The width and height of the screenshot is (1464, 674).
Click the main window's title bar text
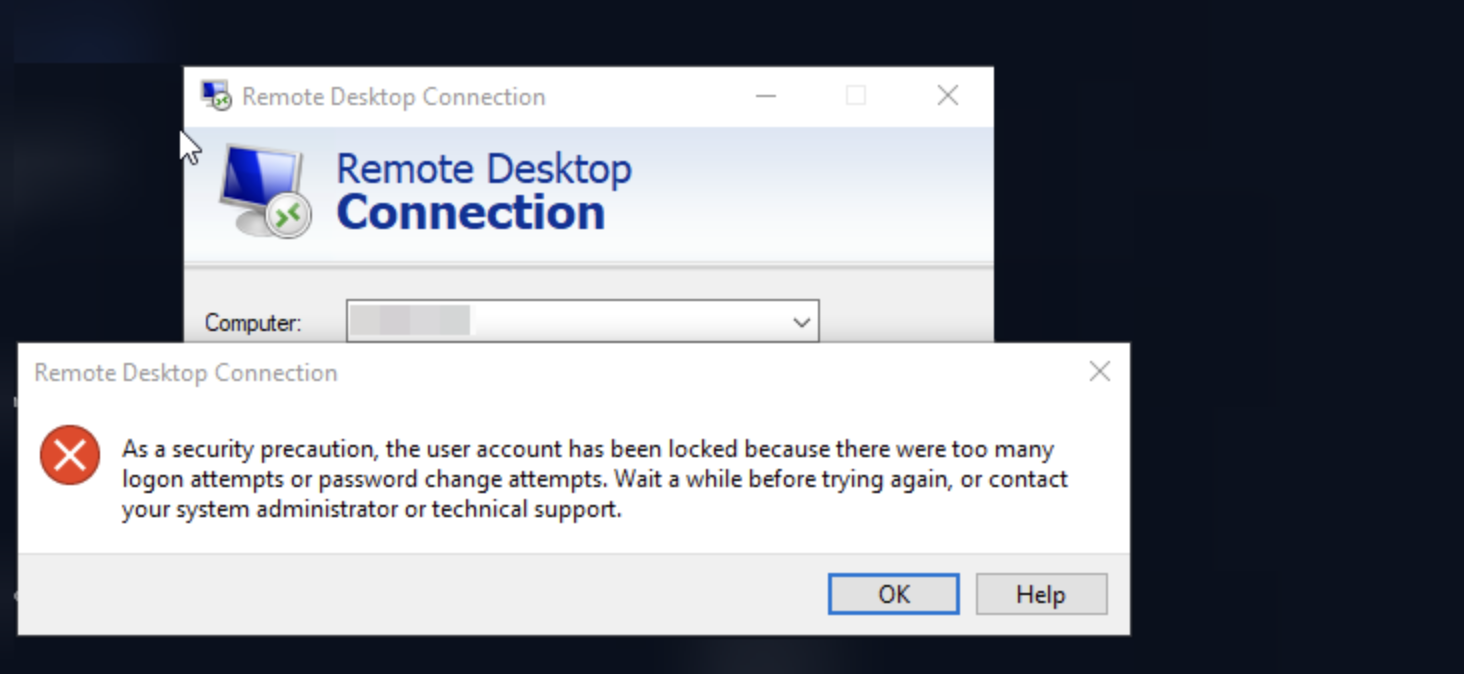click(393, 97)
